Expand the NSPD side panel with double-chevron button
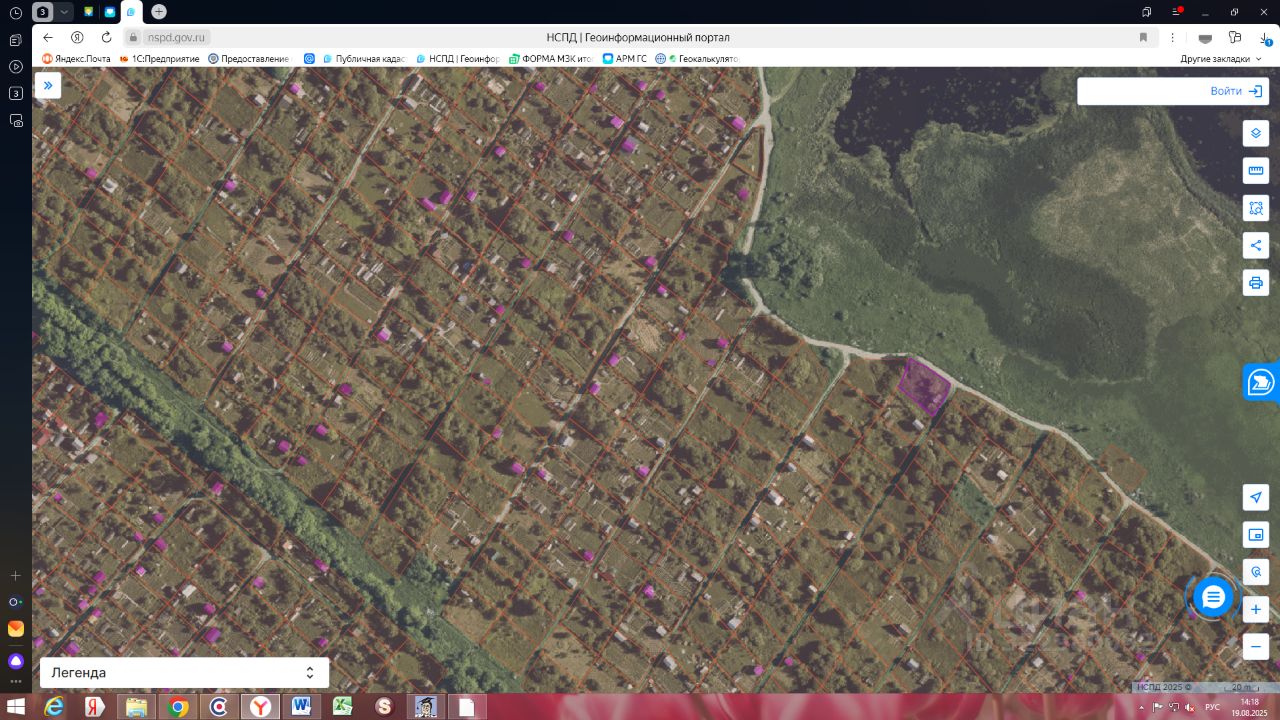1280x720 pixels. tap(48, 85)
